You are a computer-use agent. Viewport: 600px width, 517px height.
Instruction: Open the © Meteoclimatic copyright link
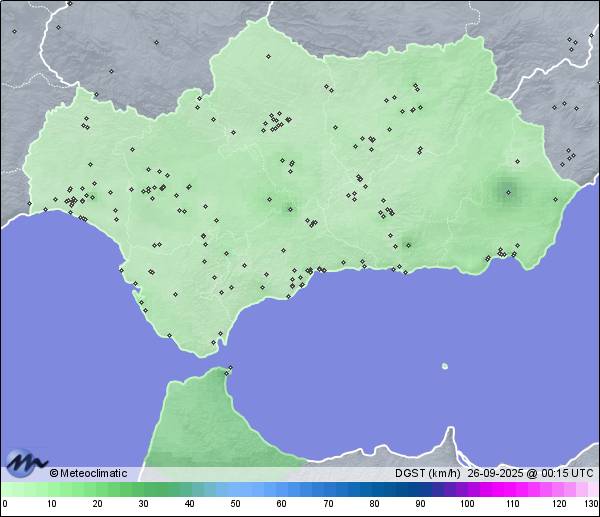click(88, 473)
